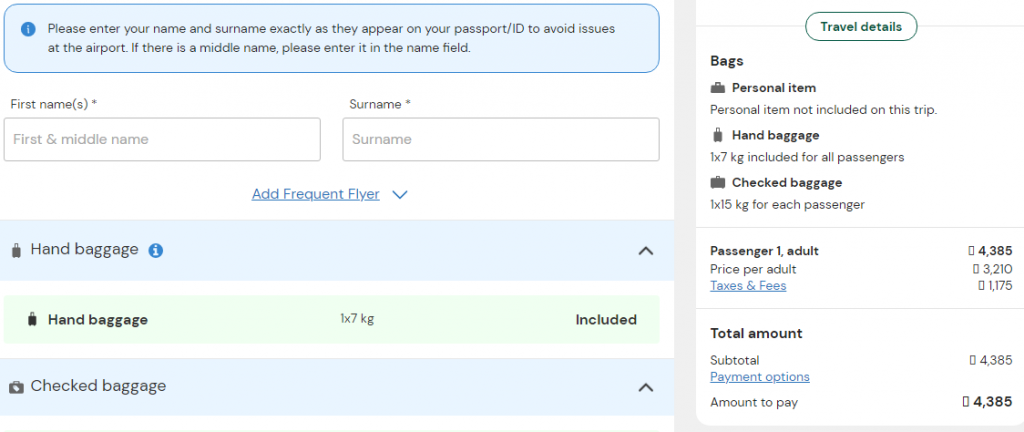Click the Checked baggage icon in Travel details
Viewport: 1024px width, 432px height.
click(x=718, y=183)
